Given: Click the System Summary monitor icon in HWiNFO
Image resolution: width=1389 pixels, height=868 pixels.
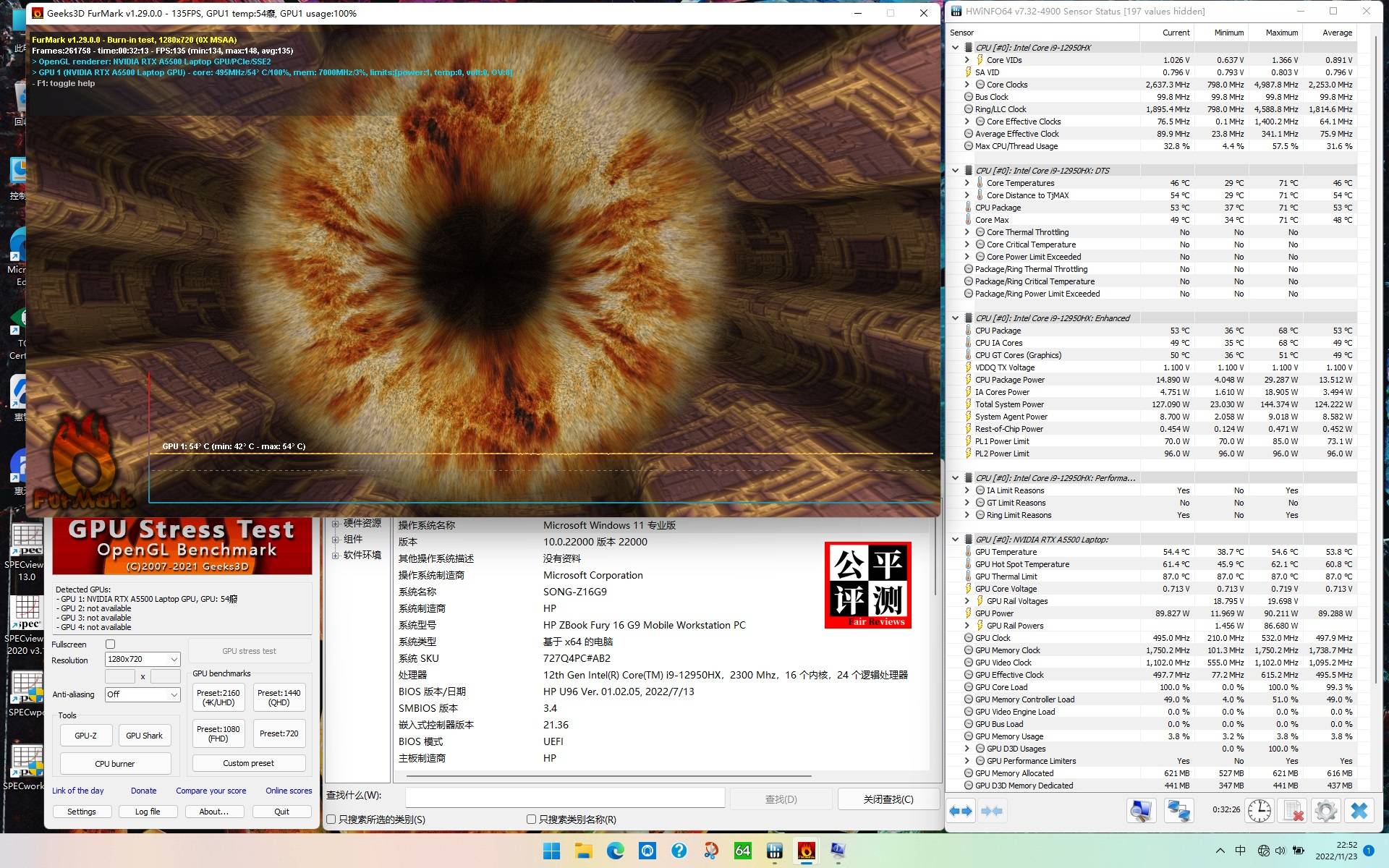Looking at the screenshot, I should (1141, 810).
